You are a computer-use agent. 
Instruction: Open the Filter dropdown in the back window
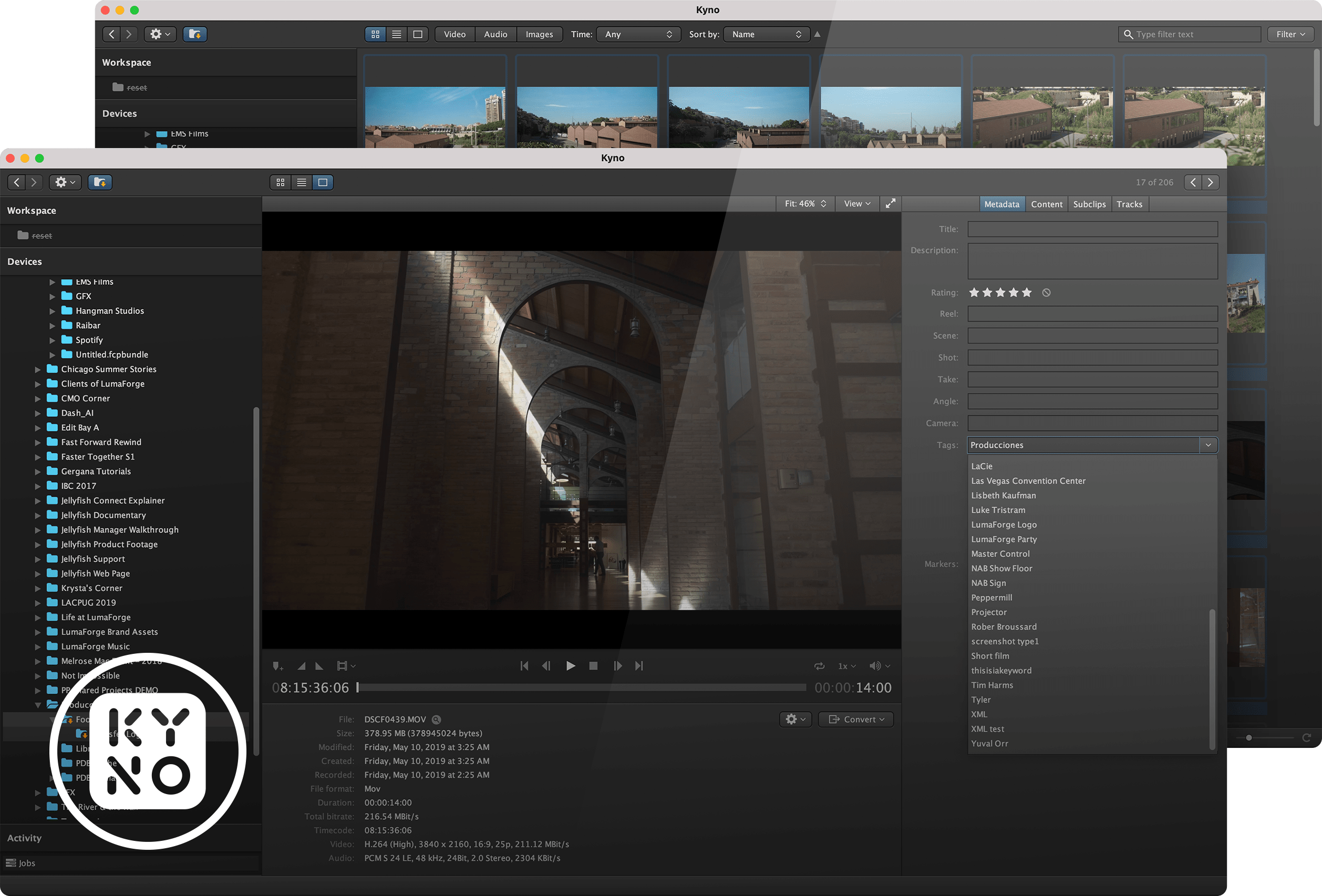[x=1290, y=34]
